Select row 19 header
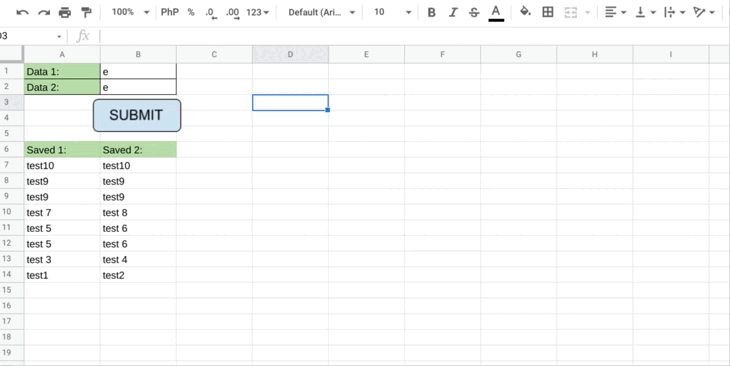 (x=12, y=352)
